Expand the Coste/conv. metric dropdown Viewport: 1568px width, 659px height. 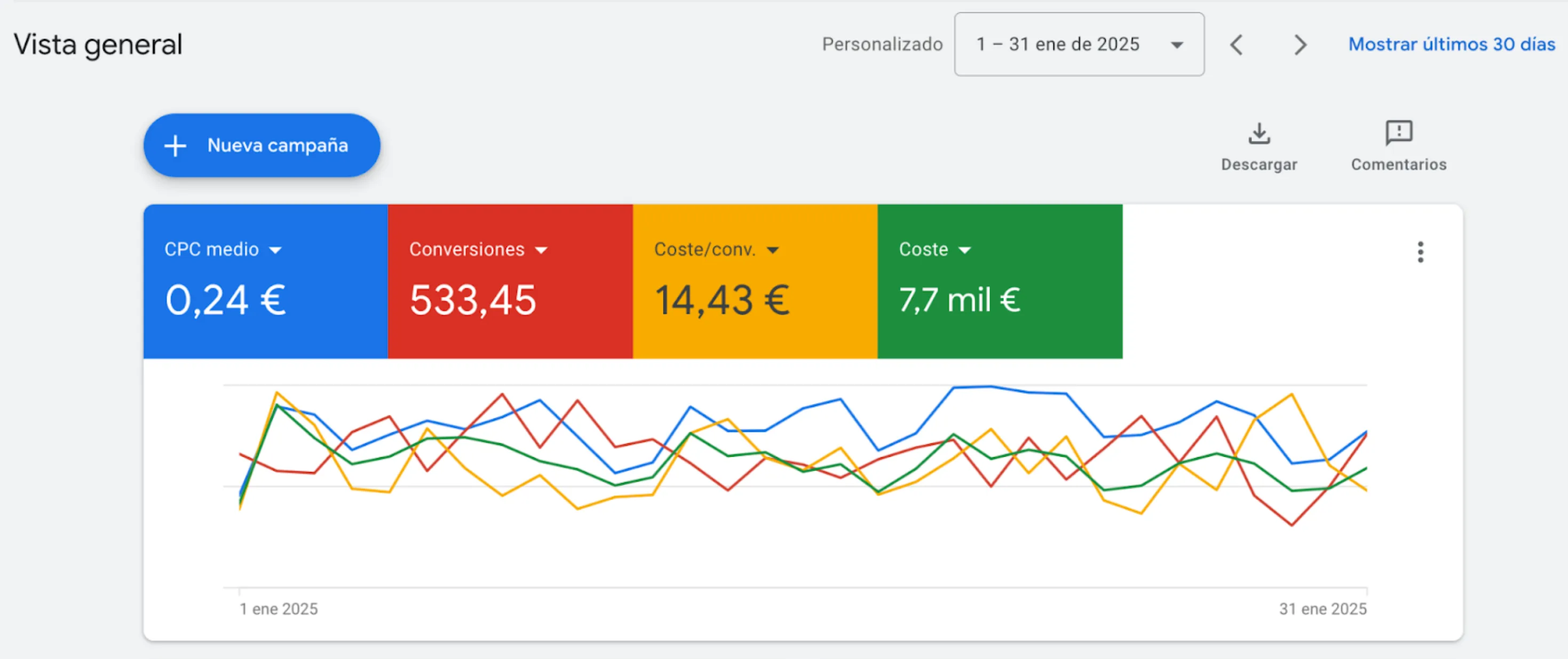click(772, 250)
